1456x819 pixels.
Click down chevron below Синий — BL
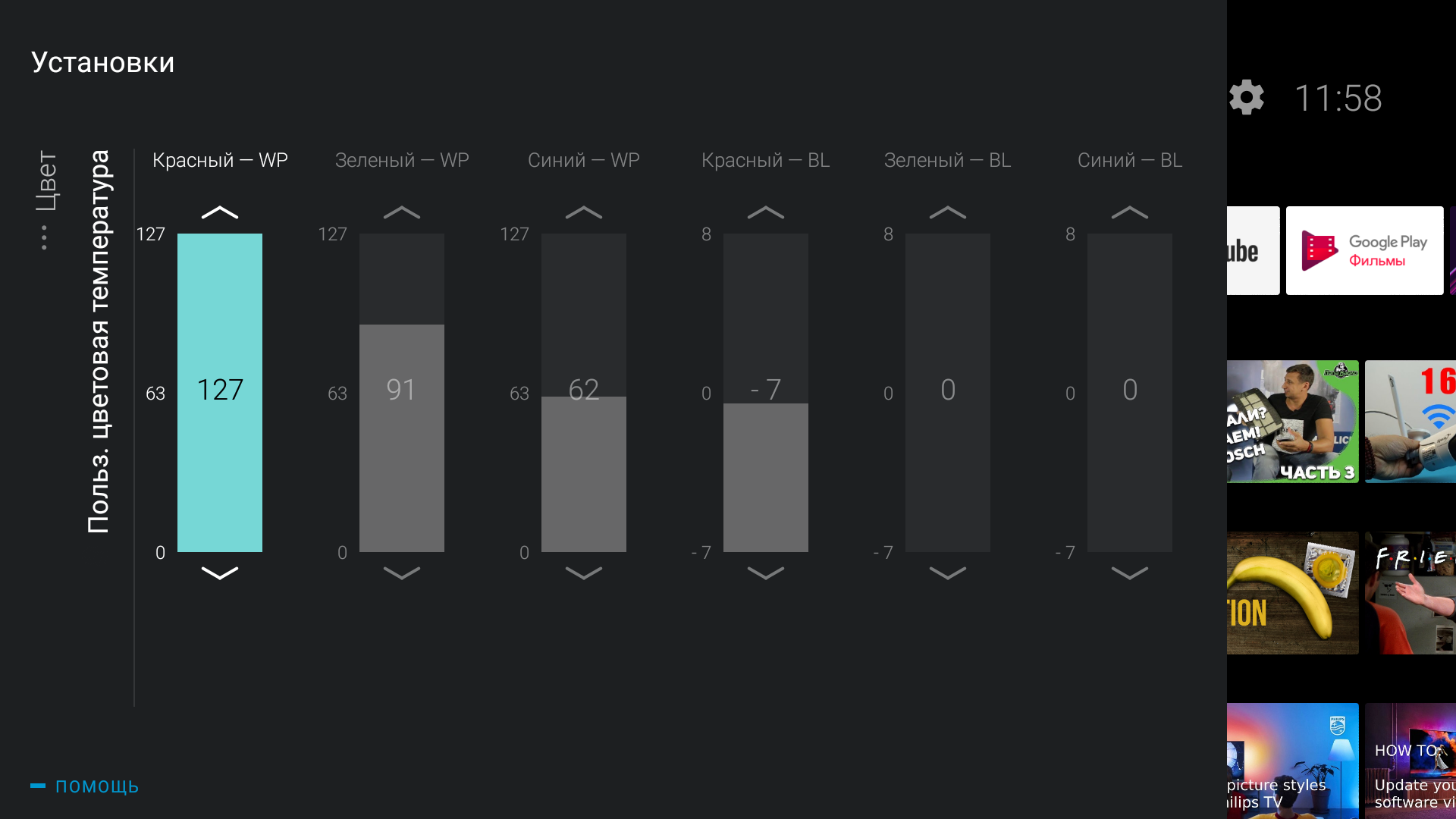(x=1130, y=573)
